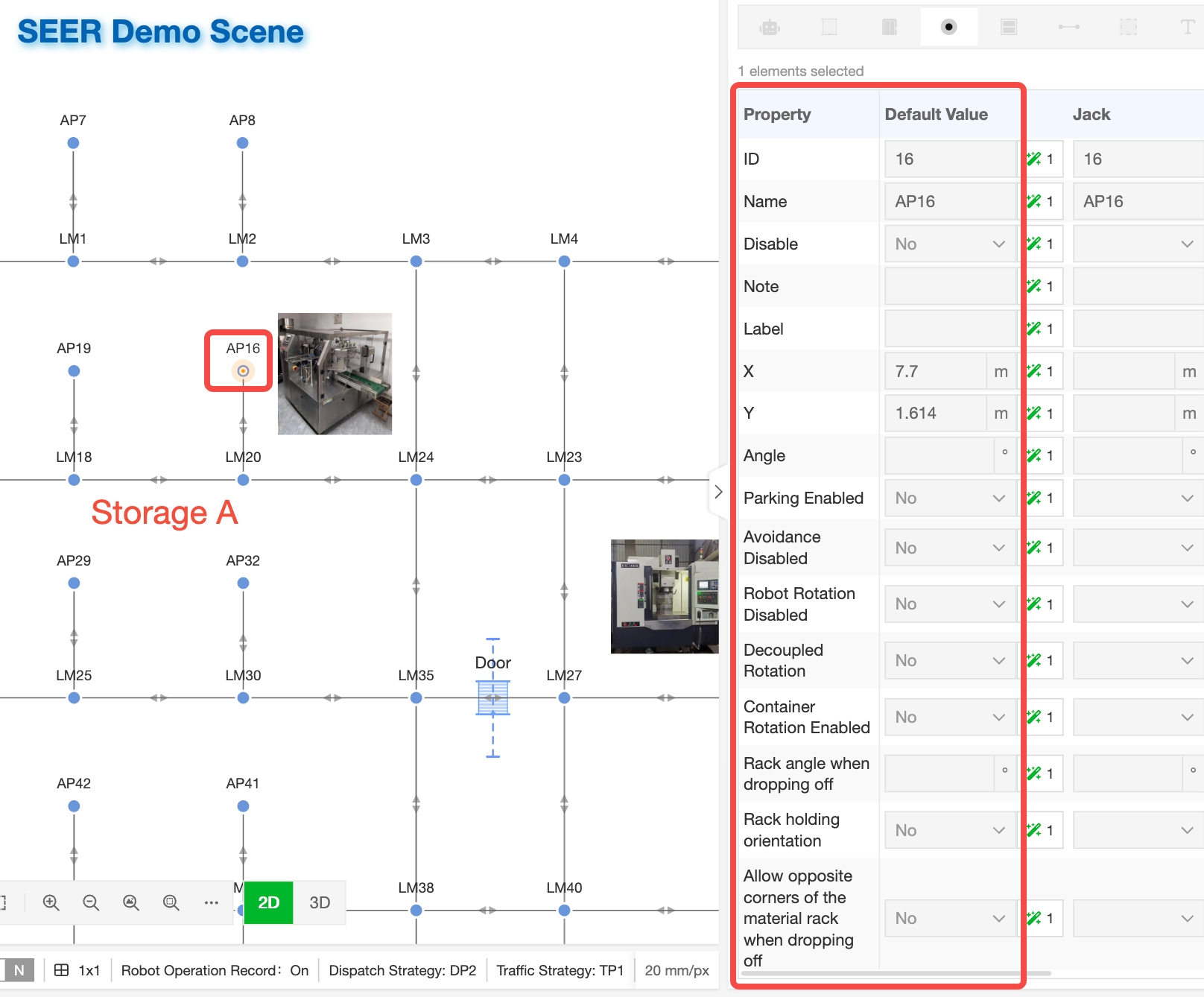Select the door/elevator element type icon
Screen dimensions: 1204x997
890,28
